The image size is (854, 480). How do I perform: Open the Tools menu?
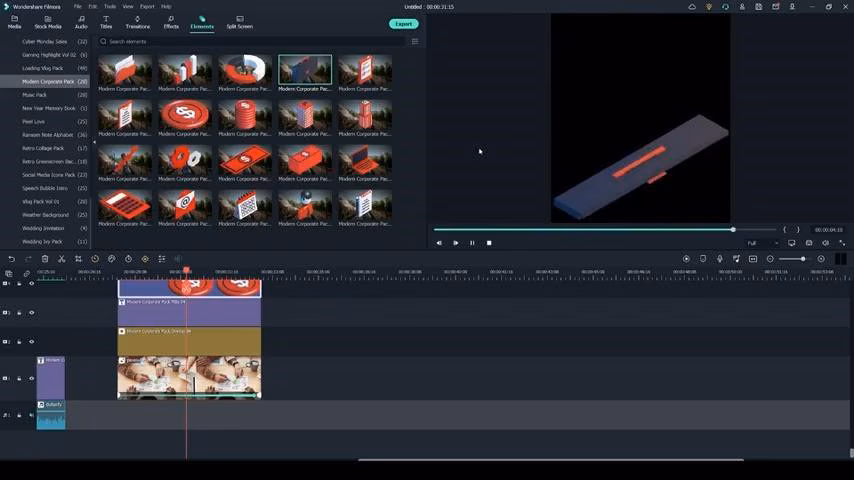pos(110,7)
